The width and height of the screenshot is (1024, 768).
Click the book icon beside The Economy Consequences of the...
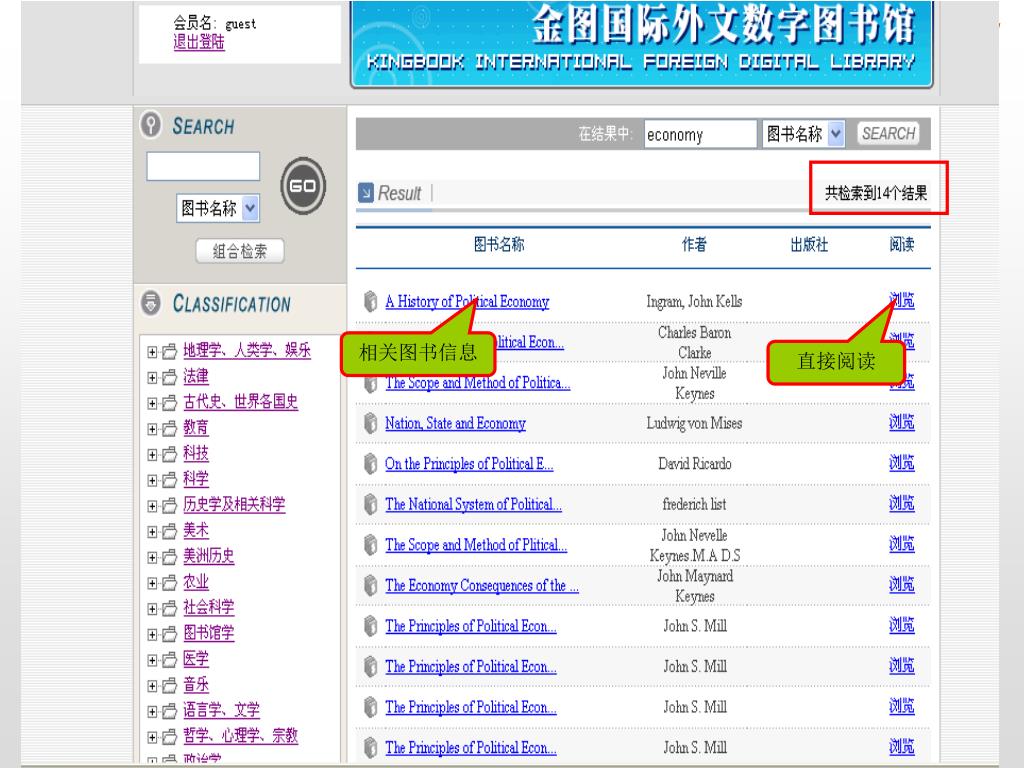coord(370,585)
